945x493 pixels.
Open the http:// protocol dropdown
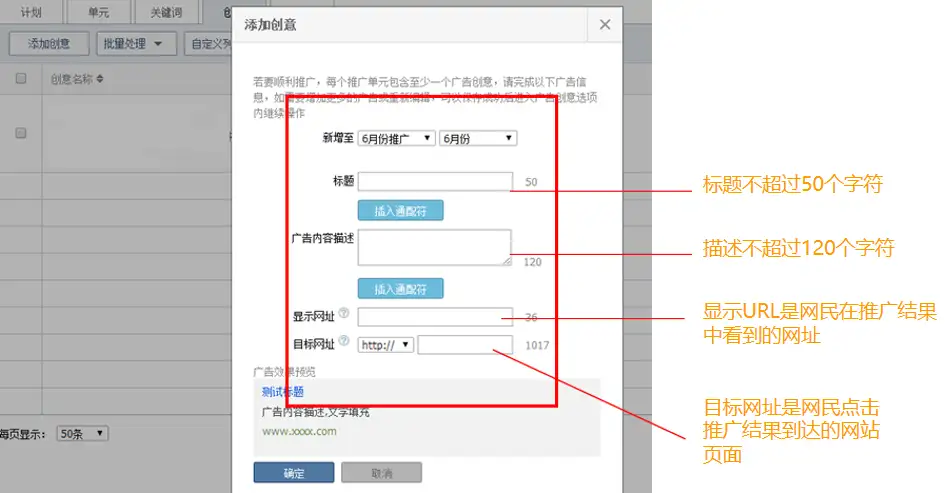(x=386, y=345)
